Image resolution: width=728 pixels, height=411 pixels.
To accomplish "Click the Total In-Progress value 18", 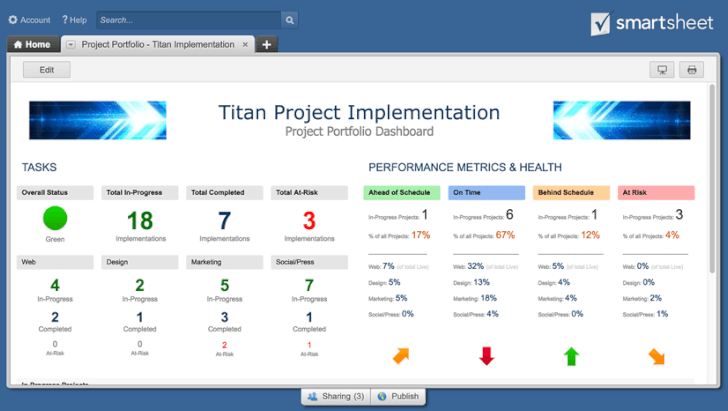I will pos(140,221).
